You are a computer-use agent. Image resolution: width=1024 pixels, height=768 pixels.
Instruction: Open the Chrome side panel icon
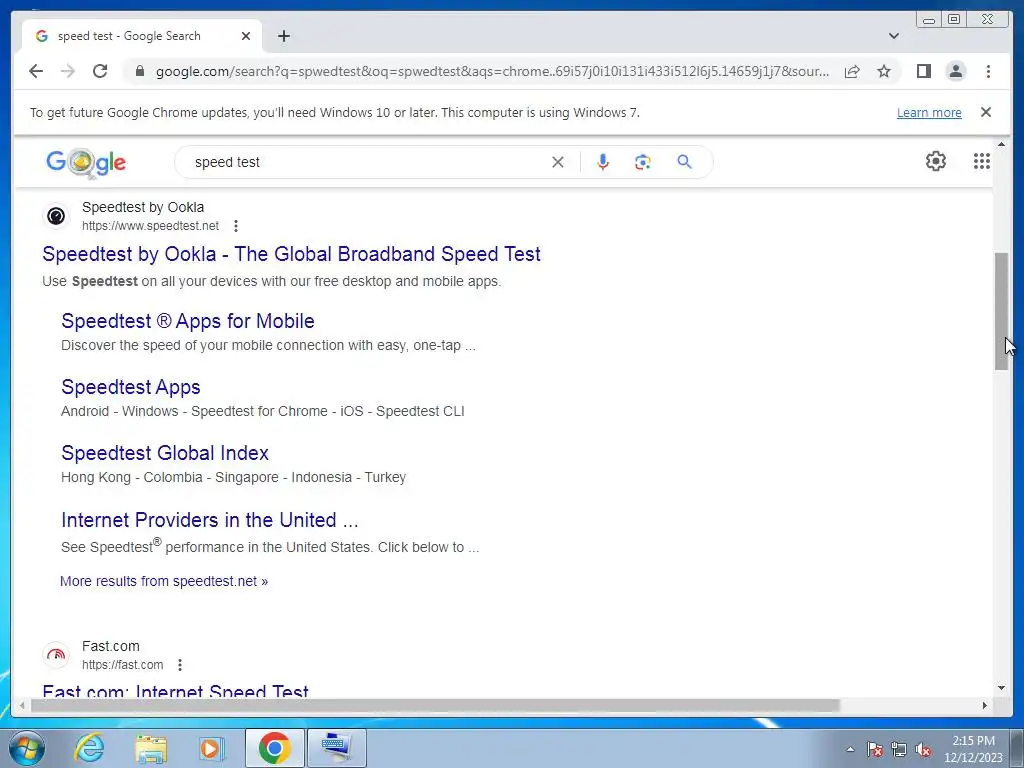point(923,71)
